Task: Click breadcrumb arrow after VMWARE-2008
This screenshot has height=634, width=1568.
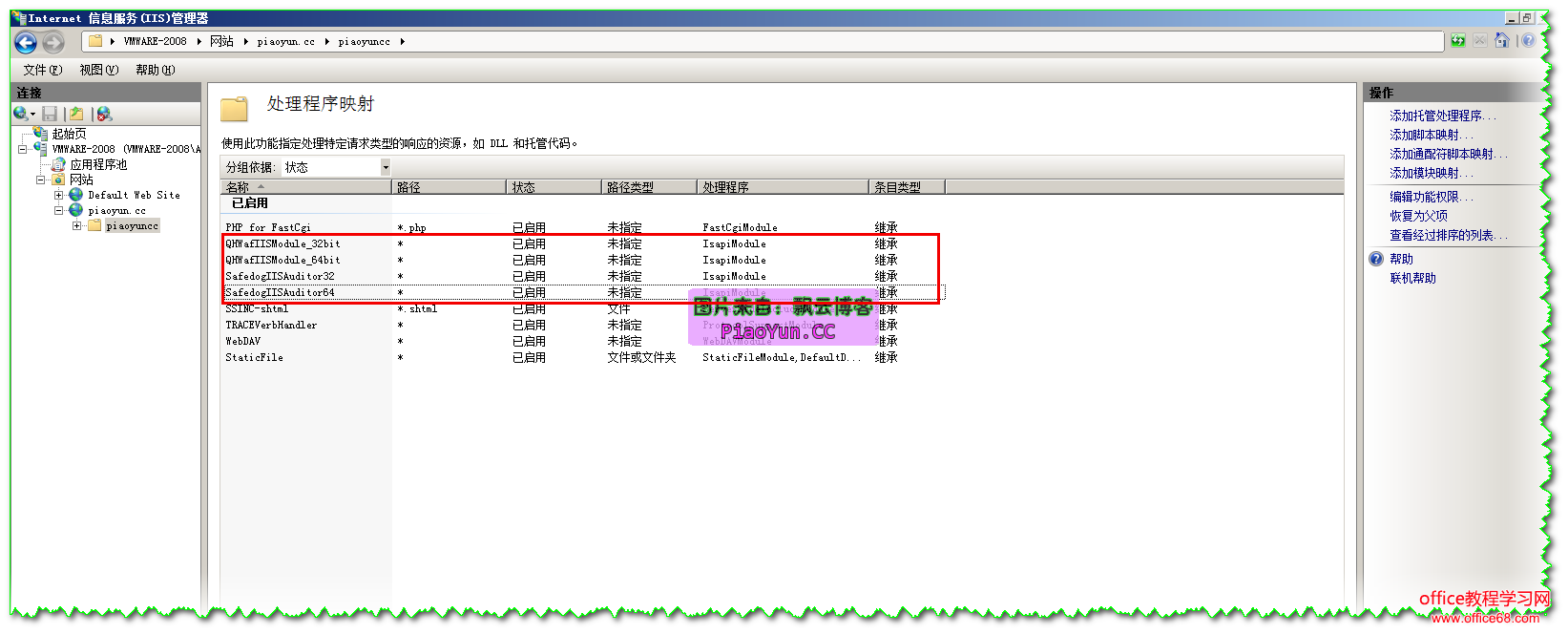Action: pos(199,41)
